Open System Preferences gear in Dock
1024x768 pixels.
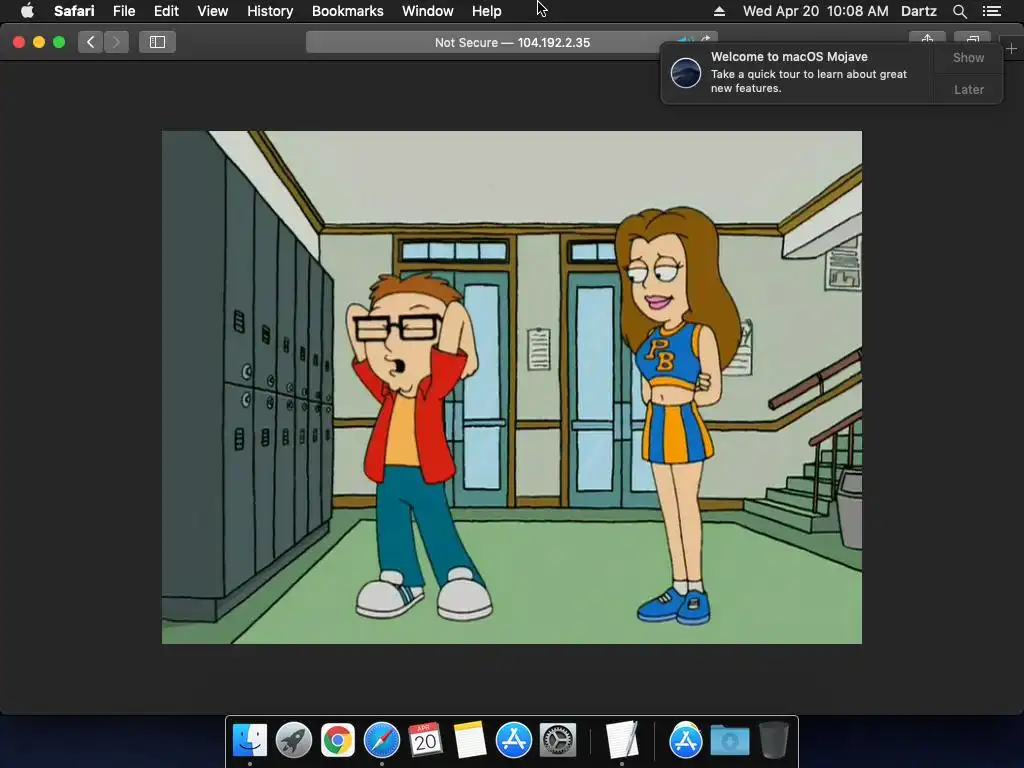[x=557, y=741]
